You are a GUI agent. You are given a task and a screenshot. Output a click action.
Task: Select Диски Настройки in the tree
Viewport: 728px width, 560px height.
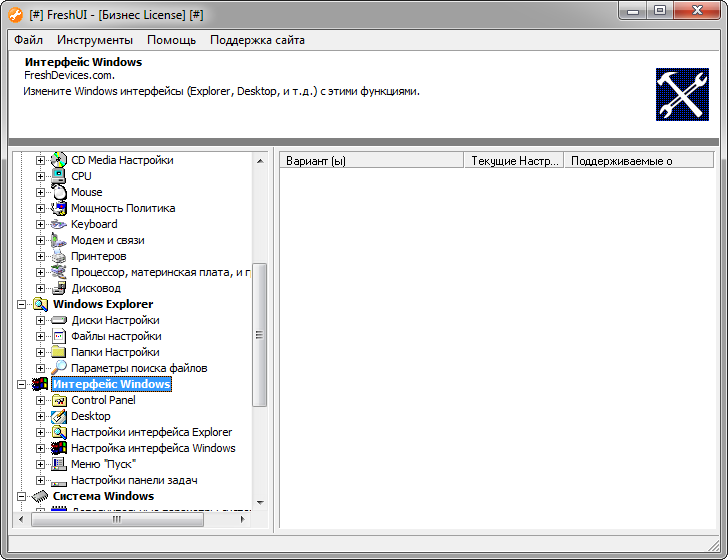[115, 320]
